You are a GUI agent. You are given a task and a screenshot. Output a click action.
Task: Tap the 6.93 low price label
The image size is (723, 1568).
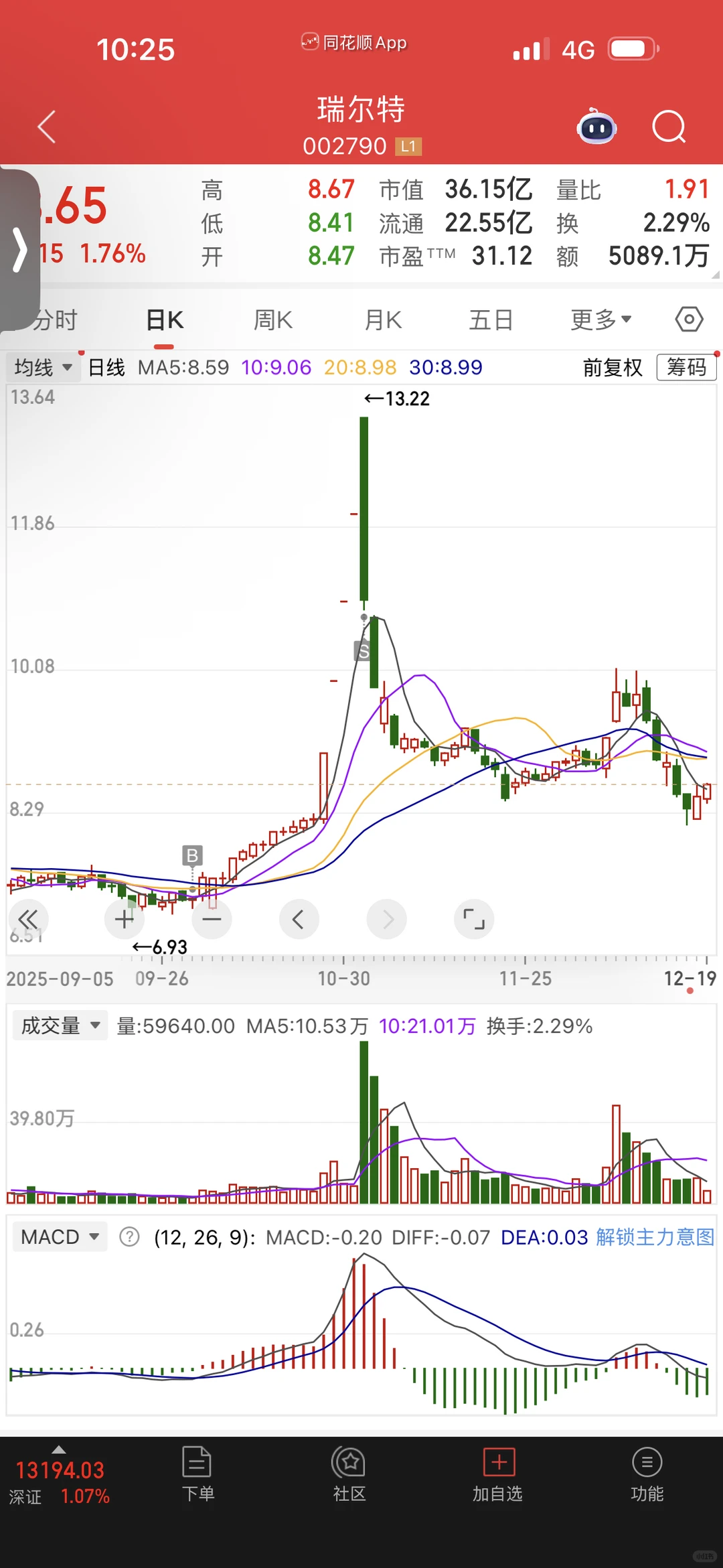pyautogui.click(x=160, y=947)
